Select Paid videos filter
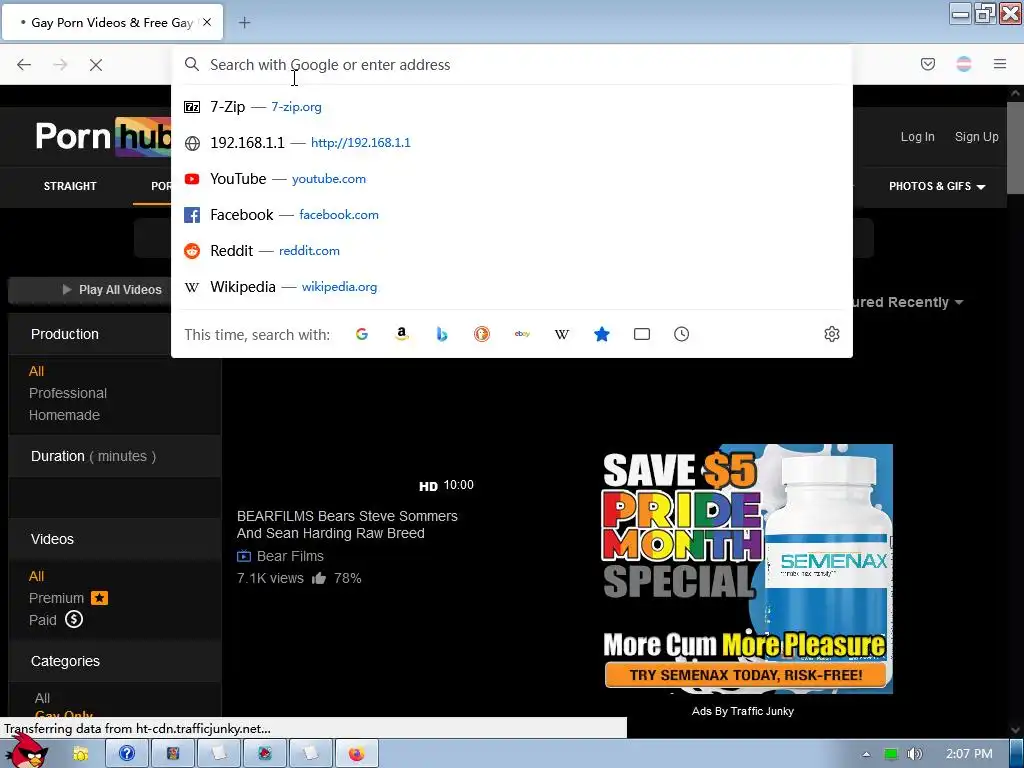The height and width of the screenshot is (768, 1024). tap(56, 620)
